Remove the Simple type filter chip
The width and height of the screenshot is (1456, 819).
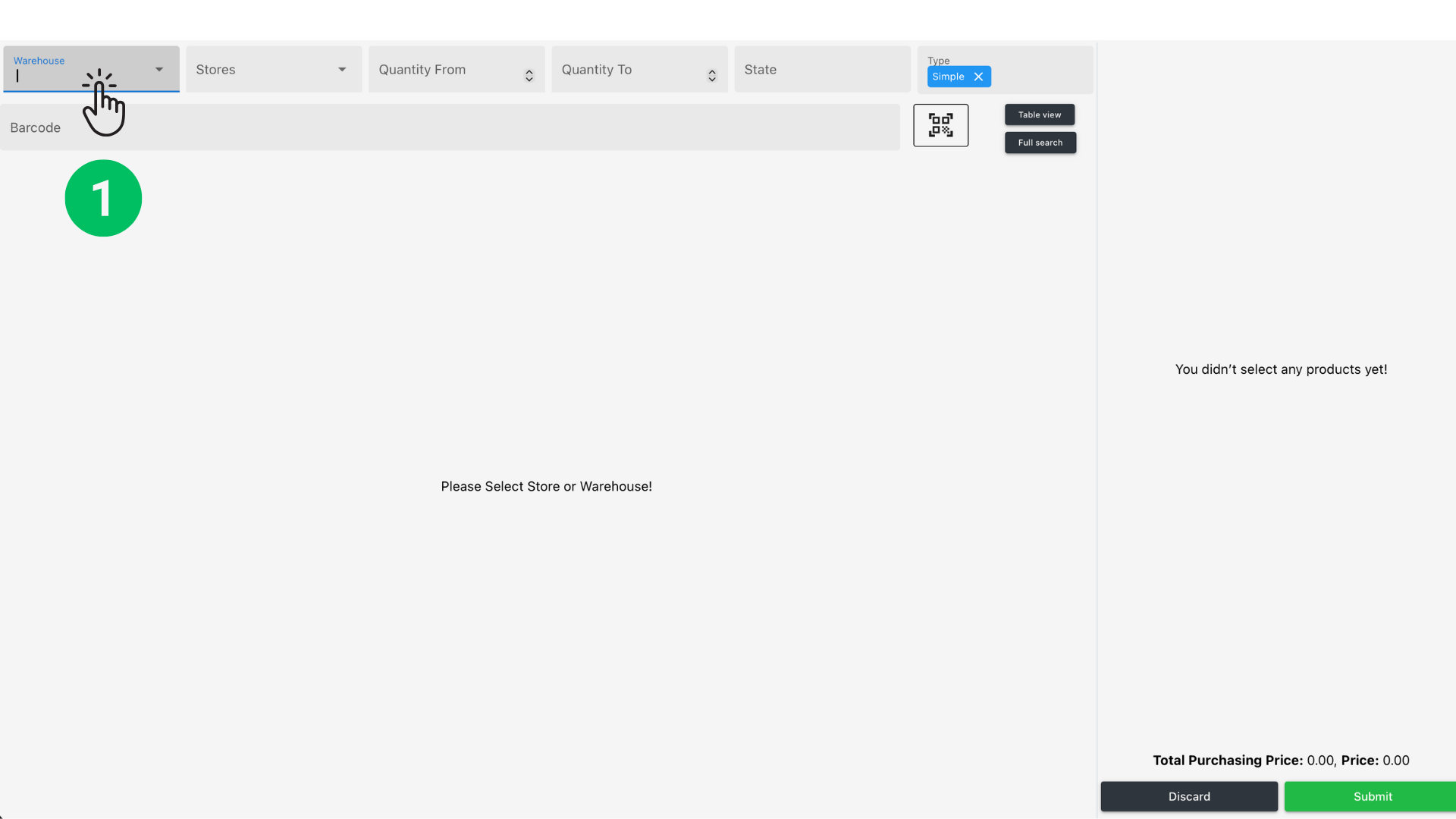tap(978, 76)
